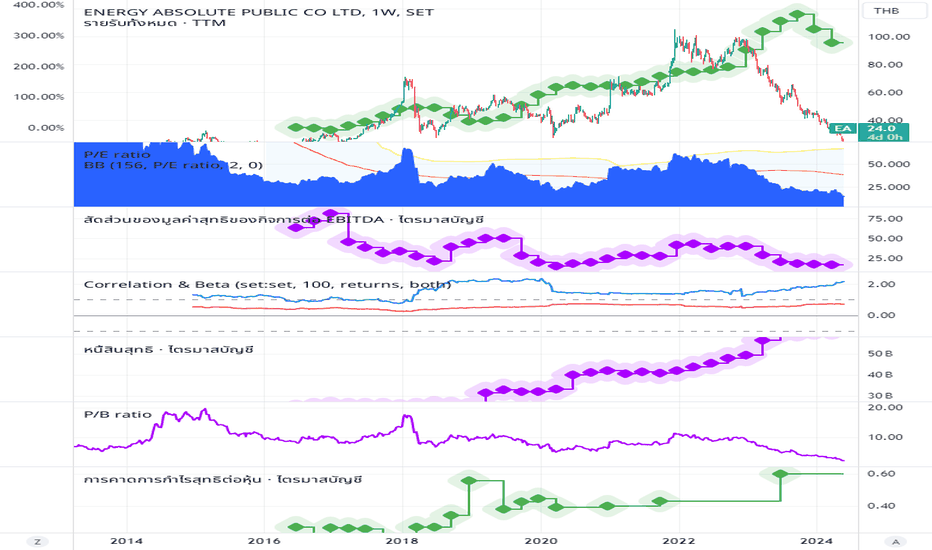The height and width of the screenshot is (550, 932).
Task: Click the 2020 label on time axis
Action: 541,540
